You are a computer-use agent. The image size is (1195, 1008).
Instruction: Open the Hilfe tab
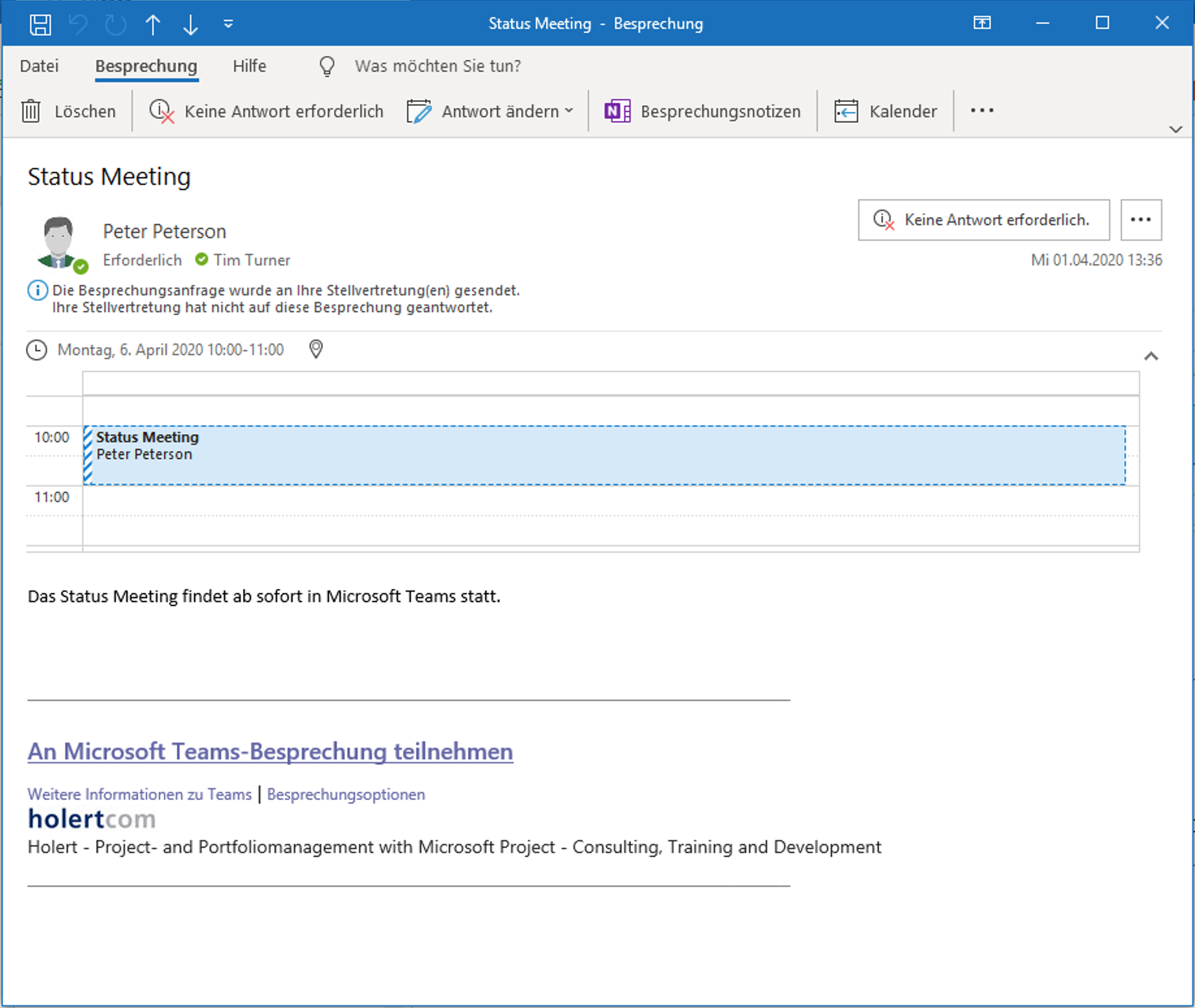point(250,66)
